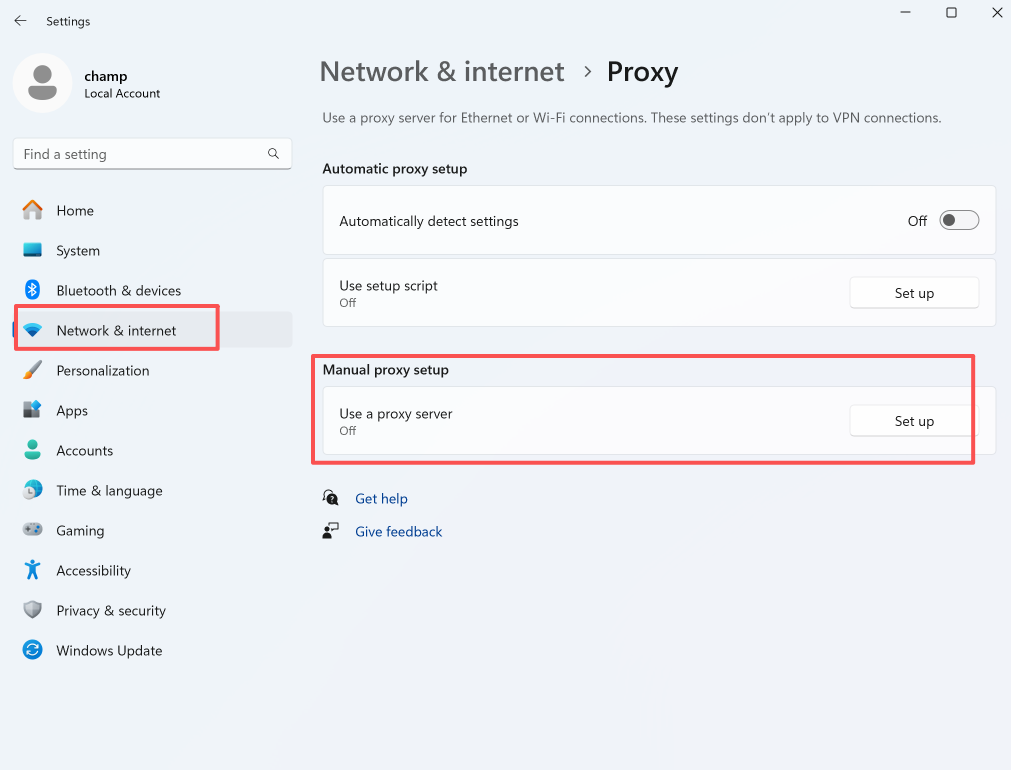1011x770 pixels.
Task: Go back with the arrow button
Action: click(x=20, y=21)
